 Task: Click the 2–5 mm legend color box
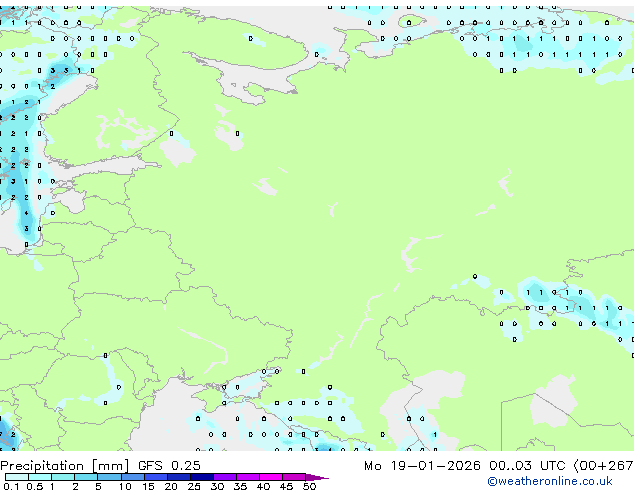[86, 477]
